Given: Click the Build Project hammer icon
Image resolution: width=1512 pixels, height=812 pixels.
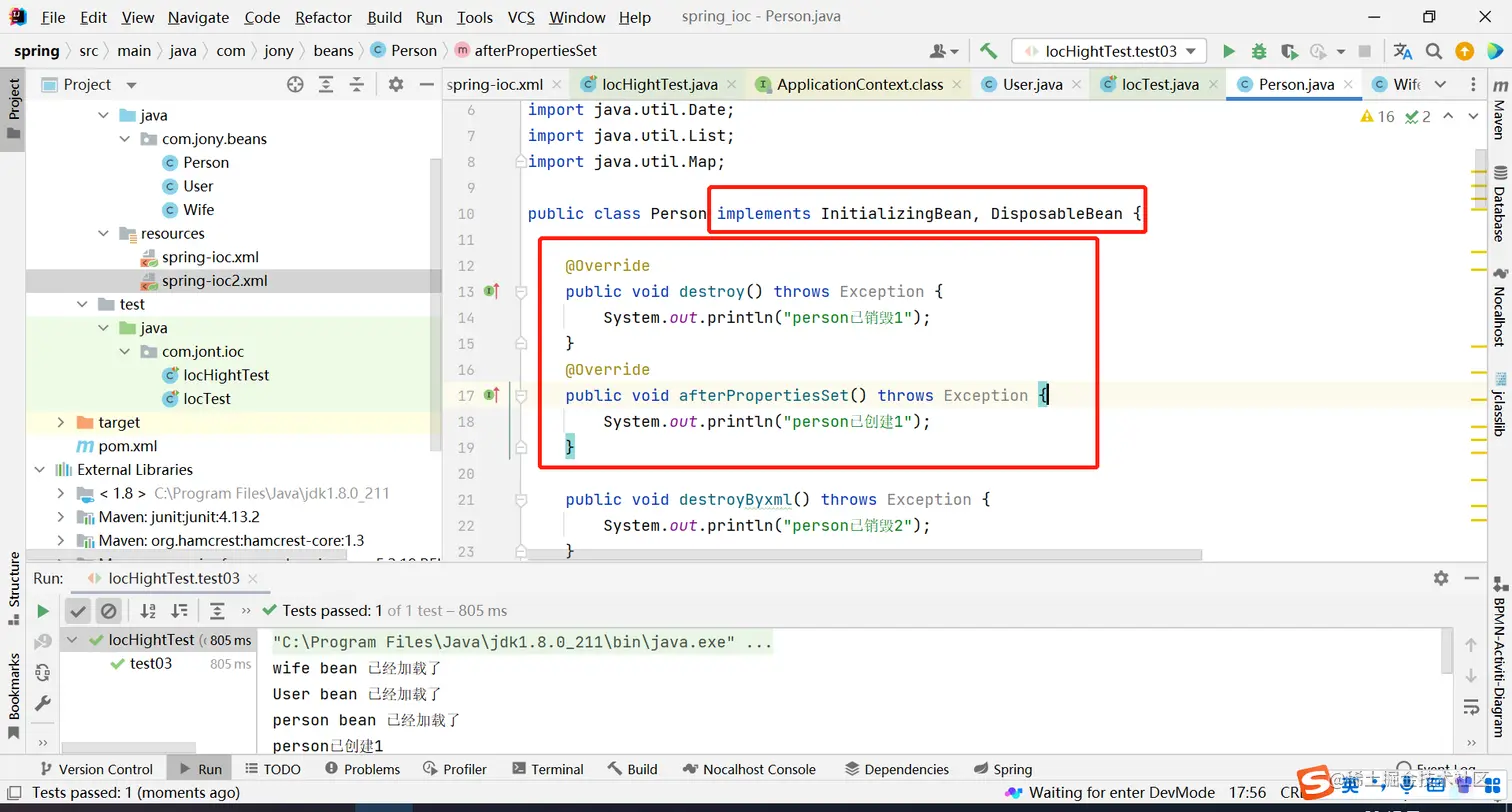Looking at the screenshot, I should coord(988,51).
